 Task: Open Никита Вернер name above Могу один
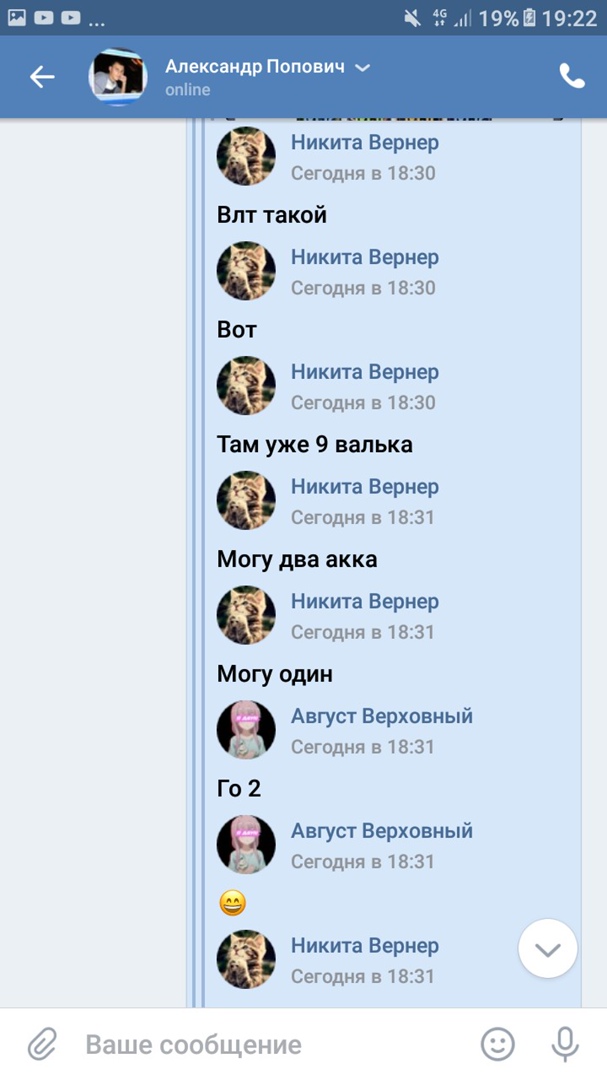tap(364, 602)
